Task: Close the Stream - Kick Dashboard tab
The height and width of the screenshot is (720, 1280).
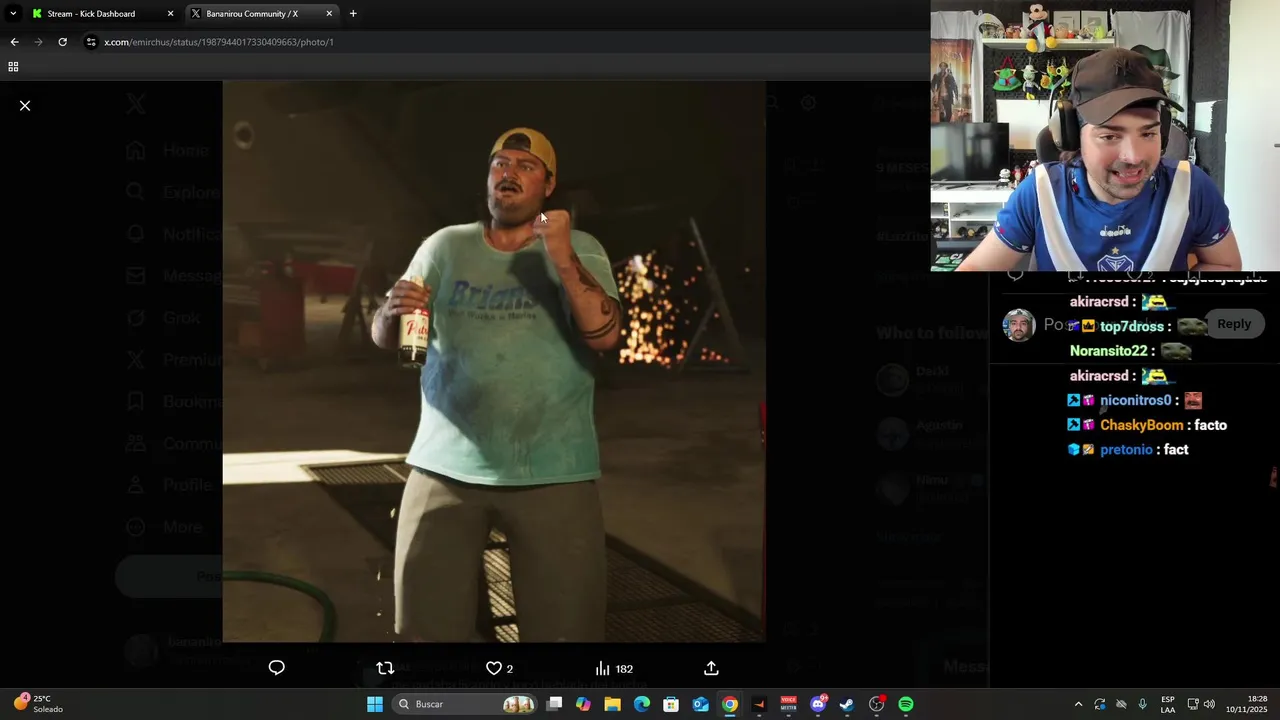Action: tap(170, 14)
